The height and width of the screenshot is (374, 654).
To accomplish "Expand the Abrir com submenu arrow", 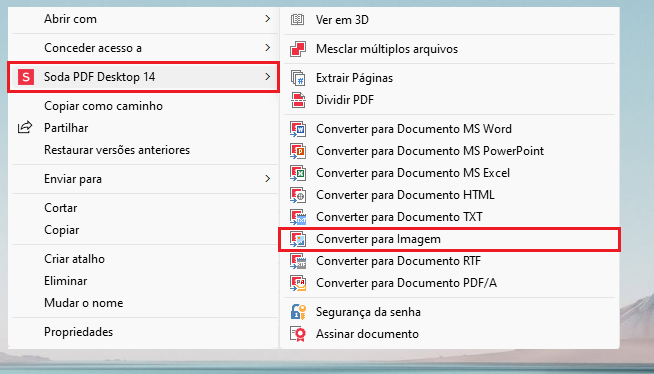I will [267, 19].
